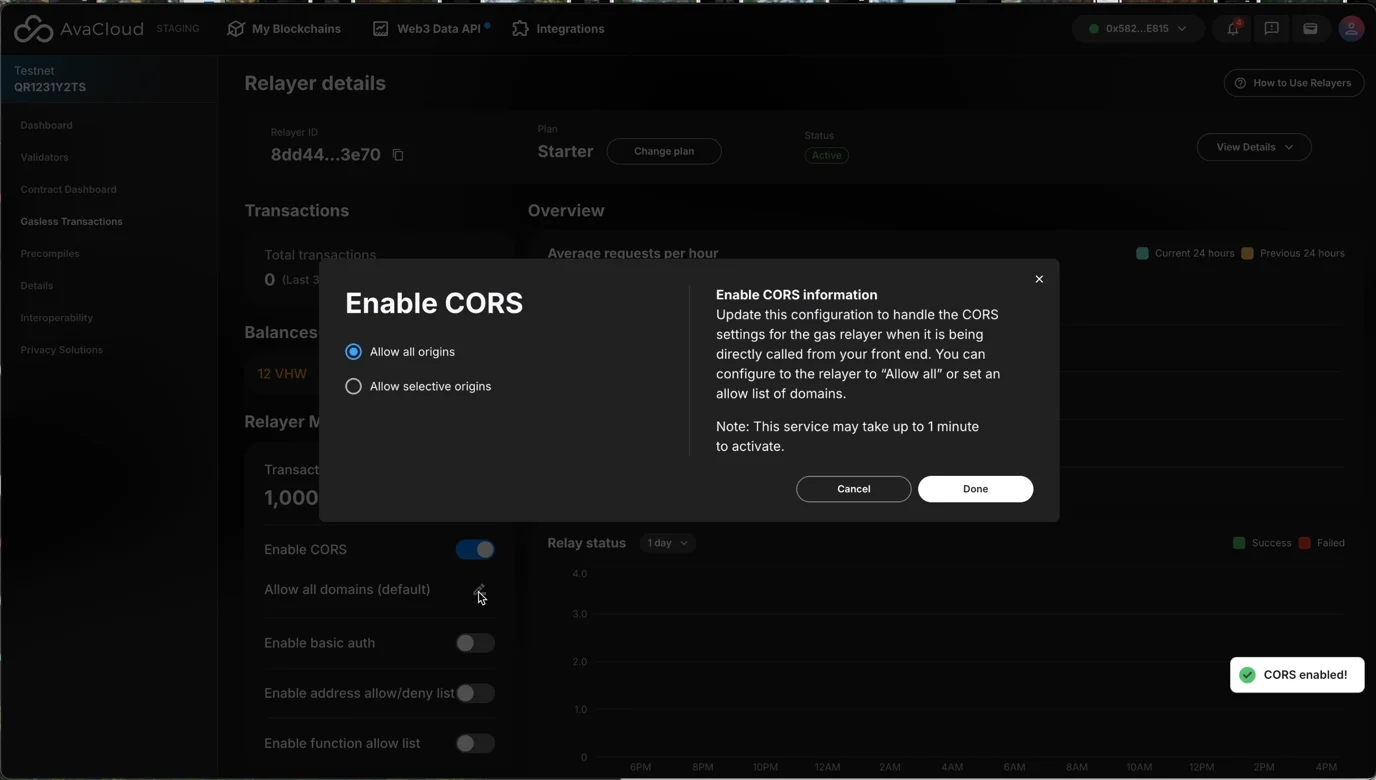This screenshot has height=780, width=1376.
Task: Open the billing card icon
Action: point(1310,29)
